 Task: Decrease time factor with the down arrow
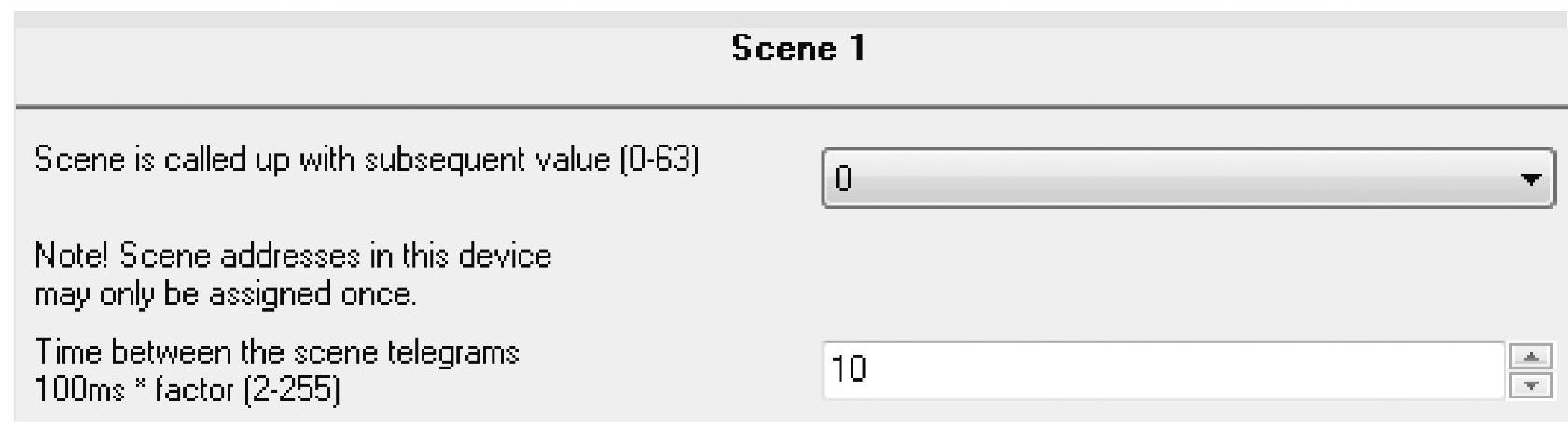coord(1530,383)
